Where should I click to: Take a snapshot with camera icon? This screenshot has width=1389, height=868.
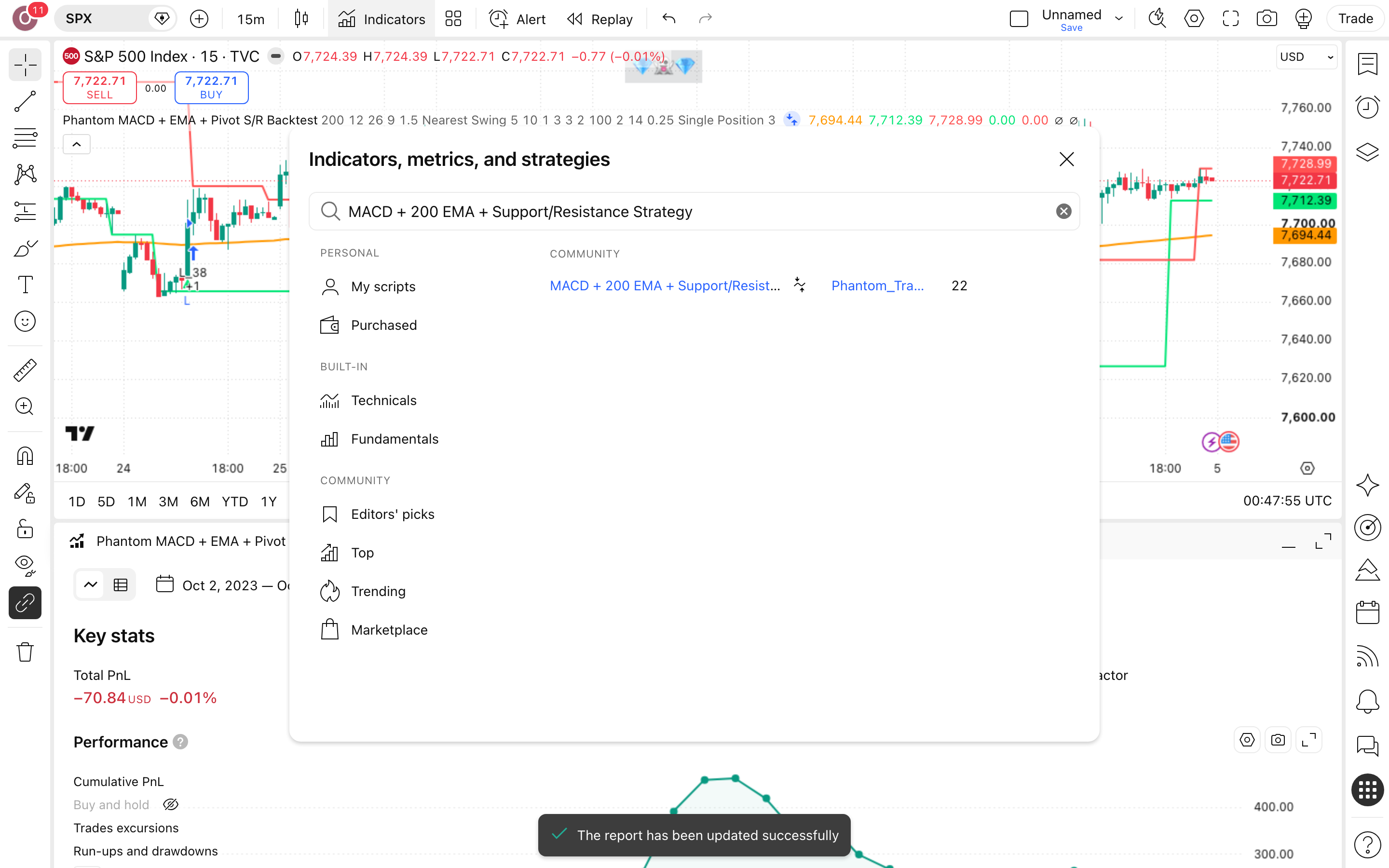pyautogui.click(x=1267, y=19)
